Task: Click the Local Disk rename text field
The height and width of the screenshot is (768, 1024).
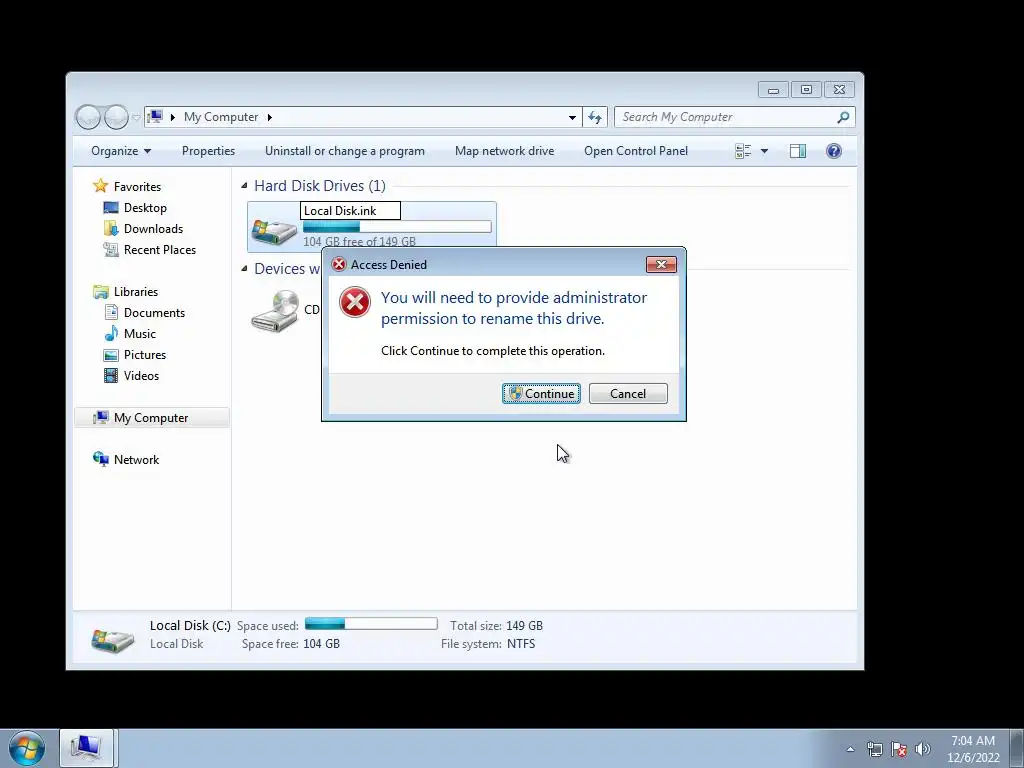Action: click(x=350, y=210)
